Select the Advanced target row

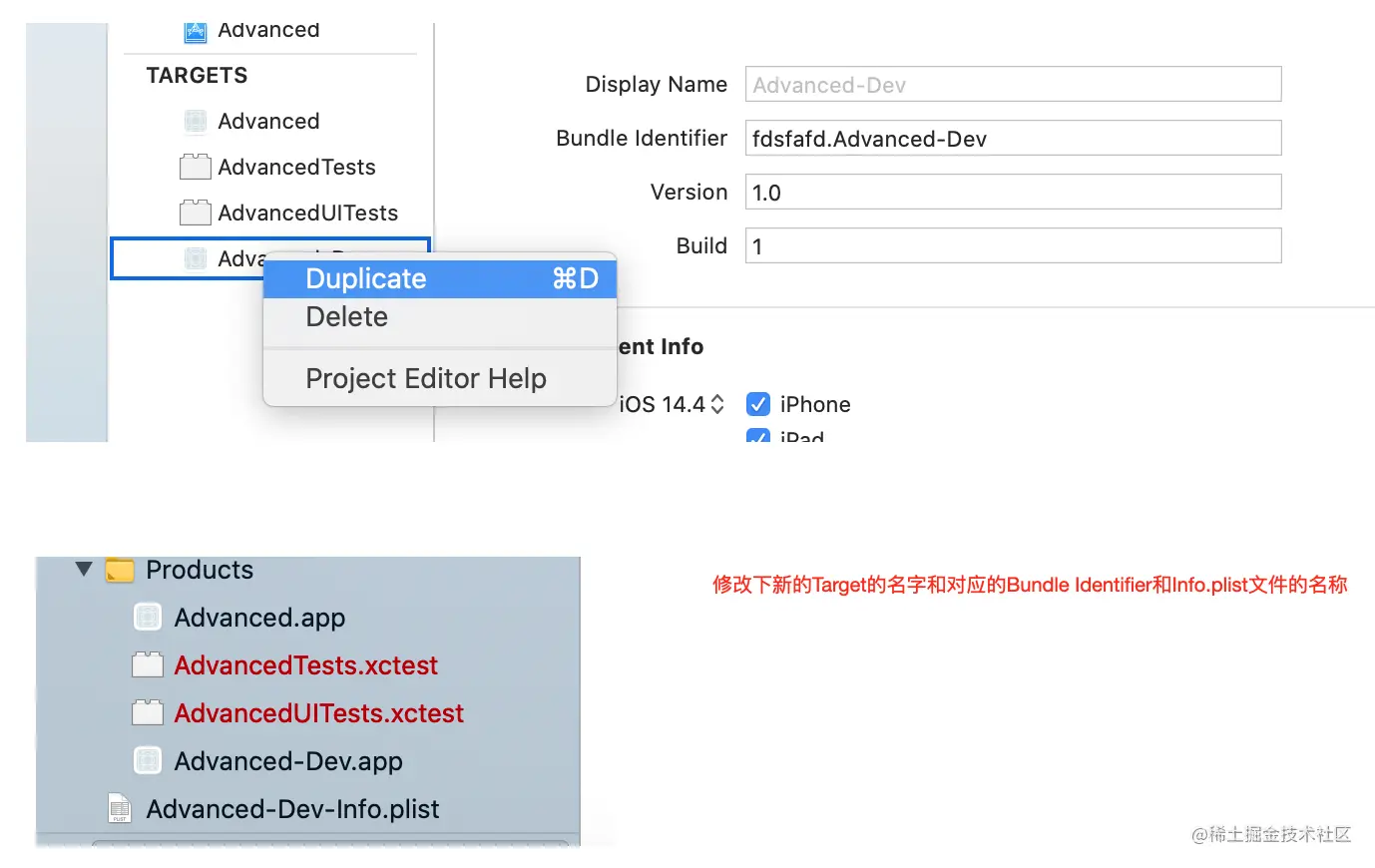(269, 122)
